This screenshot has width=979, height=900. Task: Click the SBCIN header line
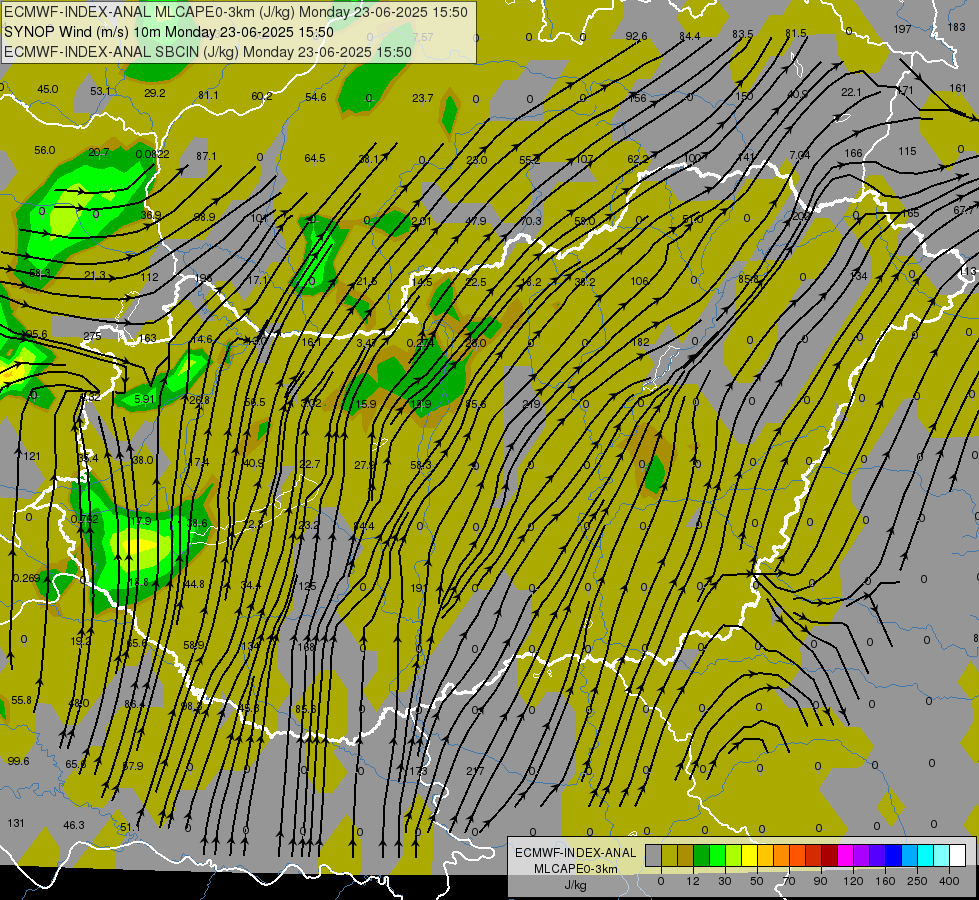[x=208, y=52]
